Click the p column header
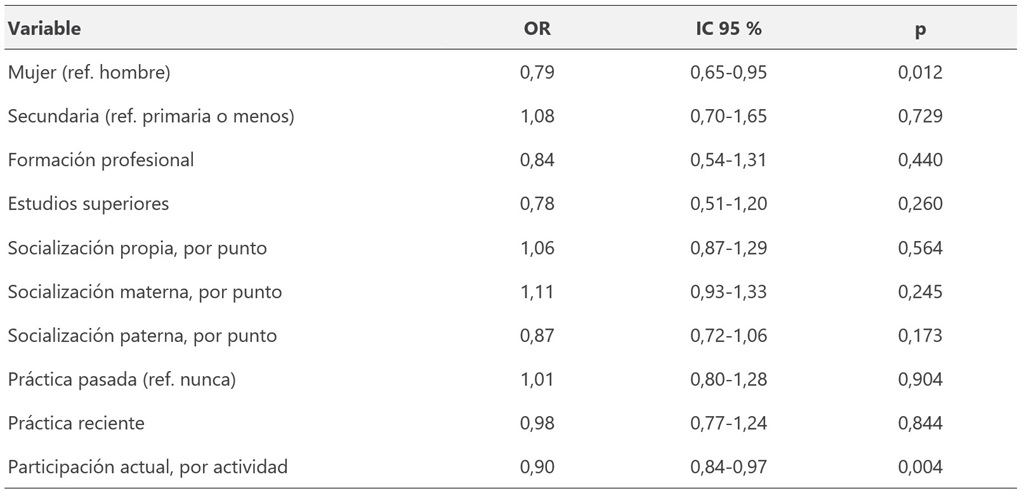 [920, 30]
